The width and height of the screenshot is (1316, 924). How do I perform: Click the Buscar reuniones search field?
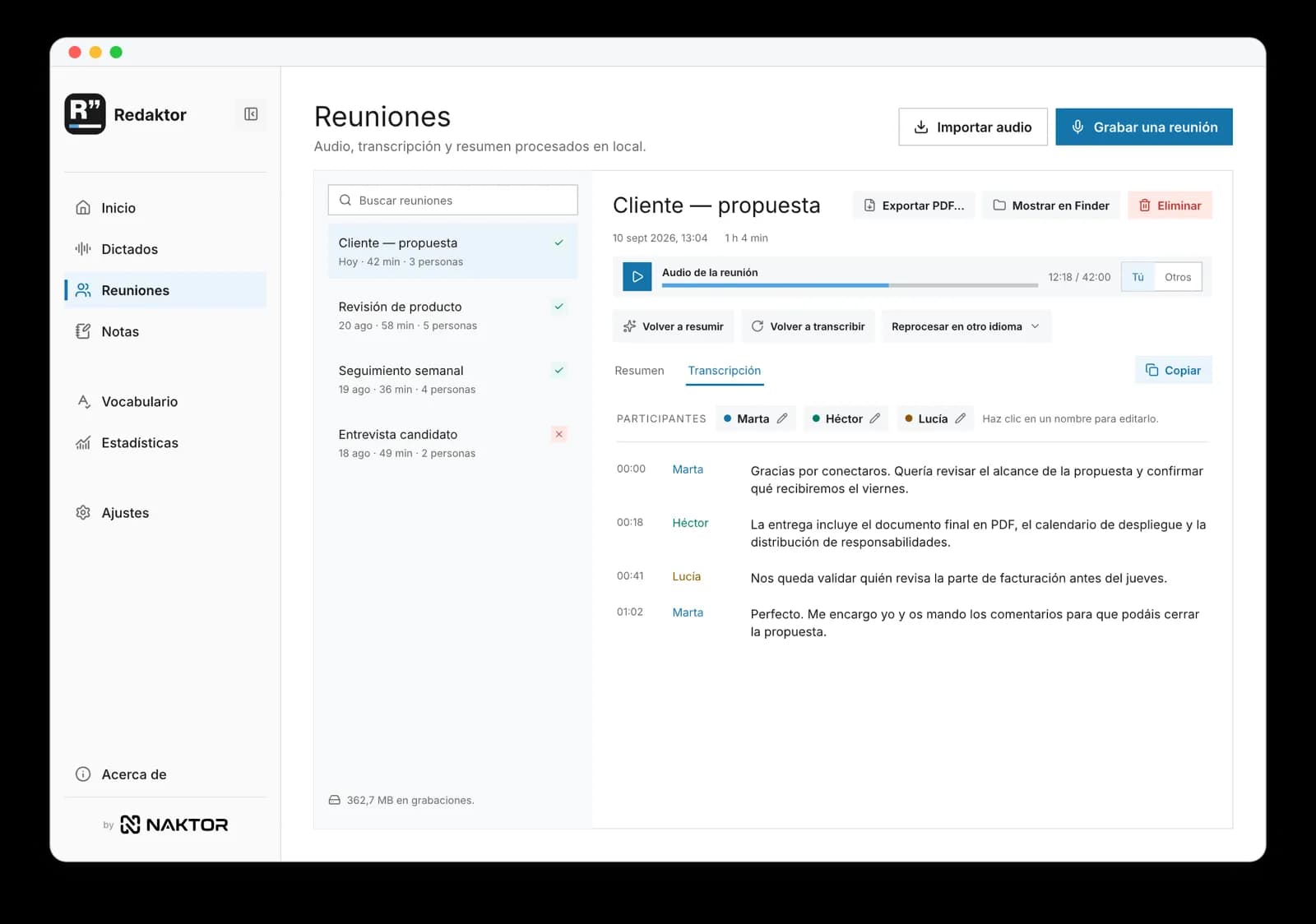(452, 200)
